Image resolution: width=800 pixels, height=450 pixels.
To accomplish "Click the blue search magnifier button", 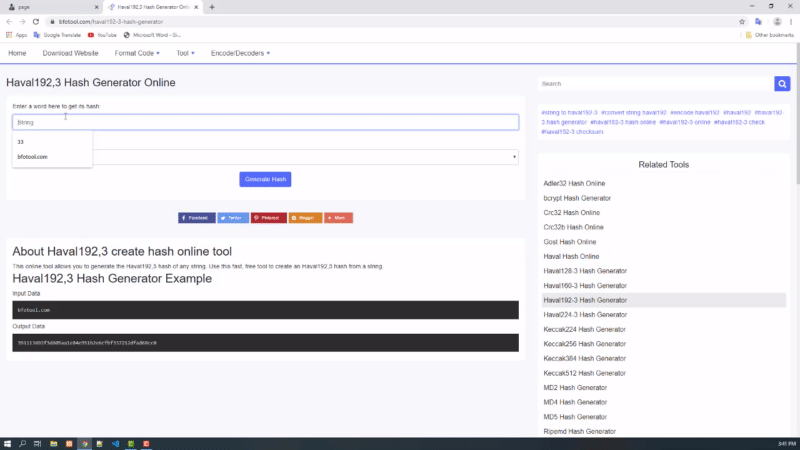I will 782,84.
